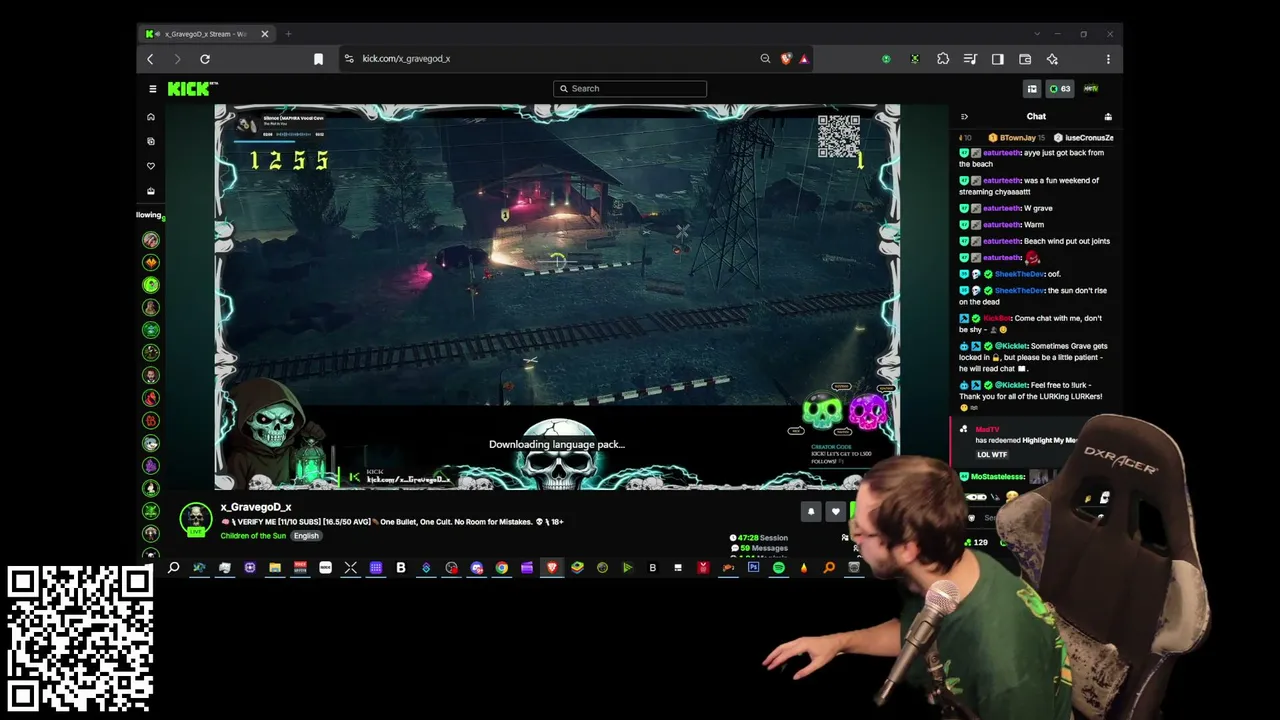
Task: Open Spotify from the taskbar
Action: click(779, 568)
